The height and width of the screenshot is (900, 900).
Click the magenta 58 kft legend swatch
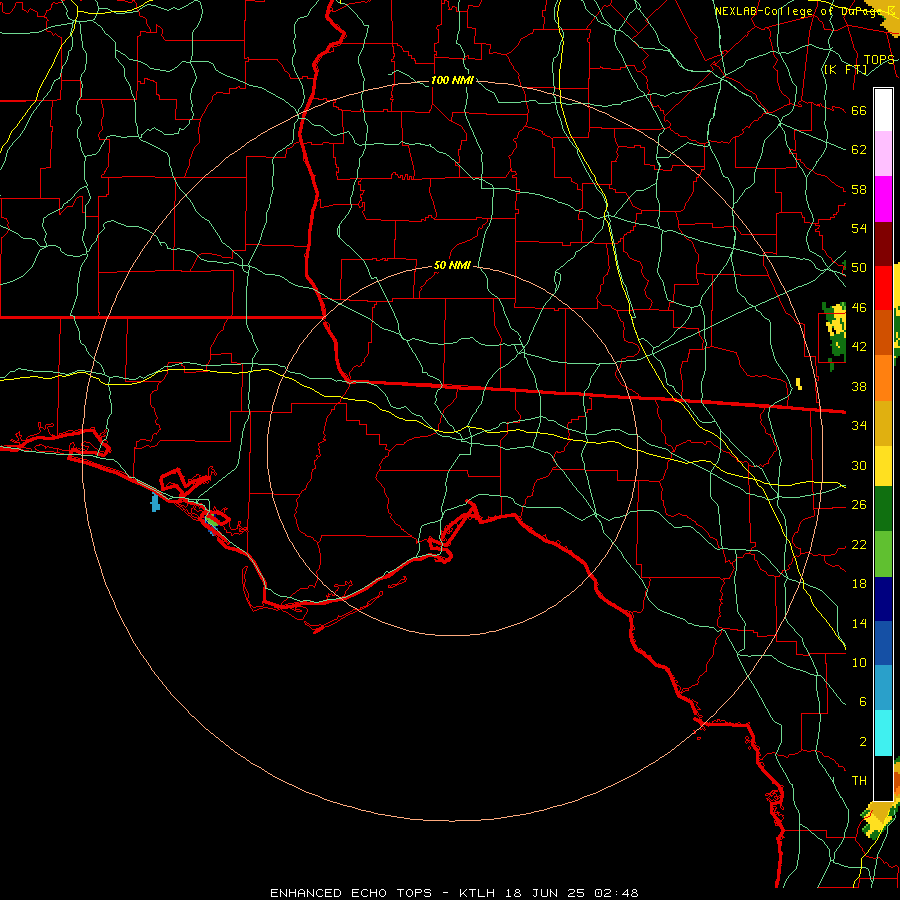pyautogui.click(x=883, y=199)
